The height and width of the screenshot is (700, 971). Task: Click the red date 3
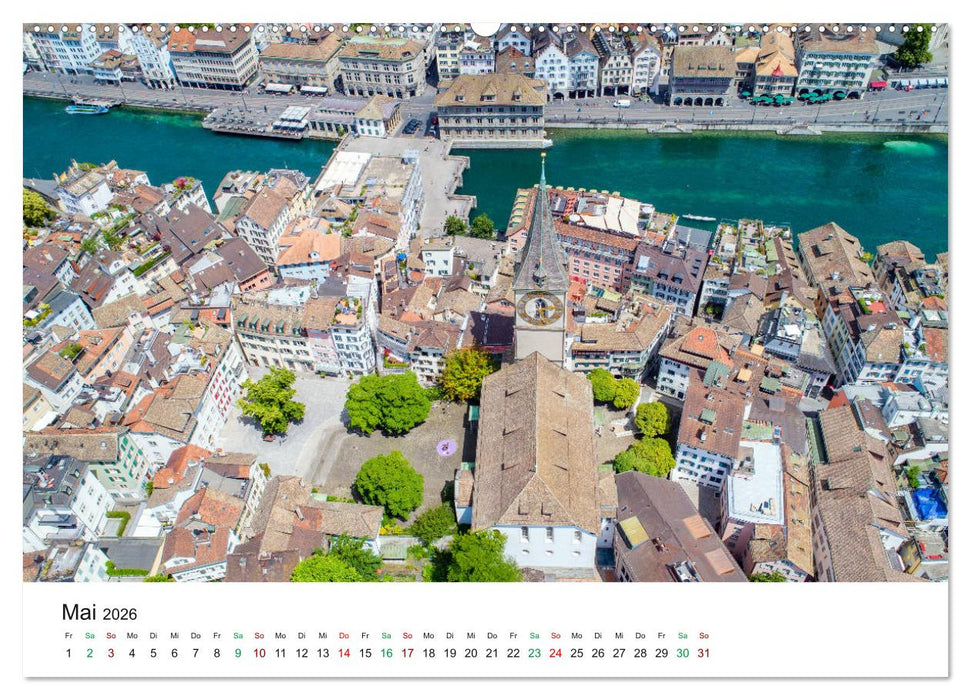point(112,651)
